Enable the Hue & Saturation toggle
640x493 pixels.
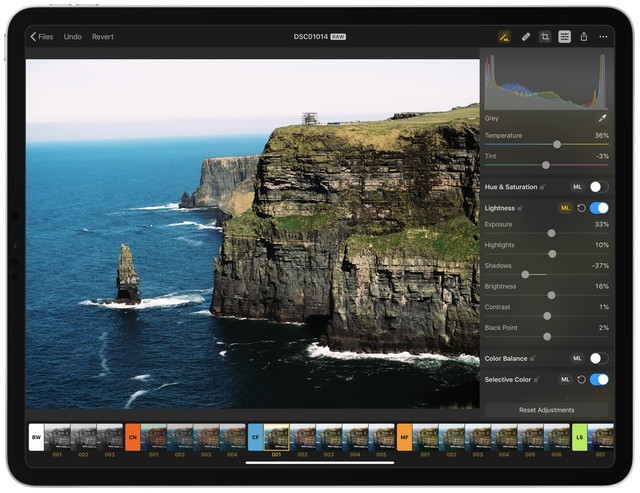pyautogui.click(x=598, y=187)
